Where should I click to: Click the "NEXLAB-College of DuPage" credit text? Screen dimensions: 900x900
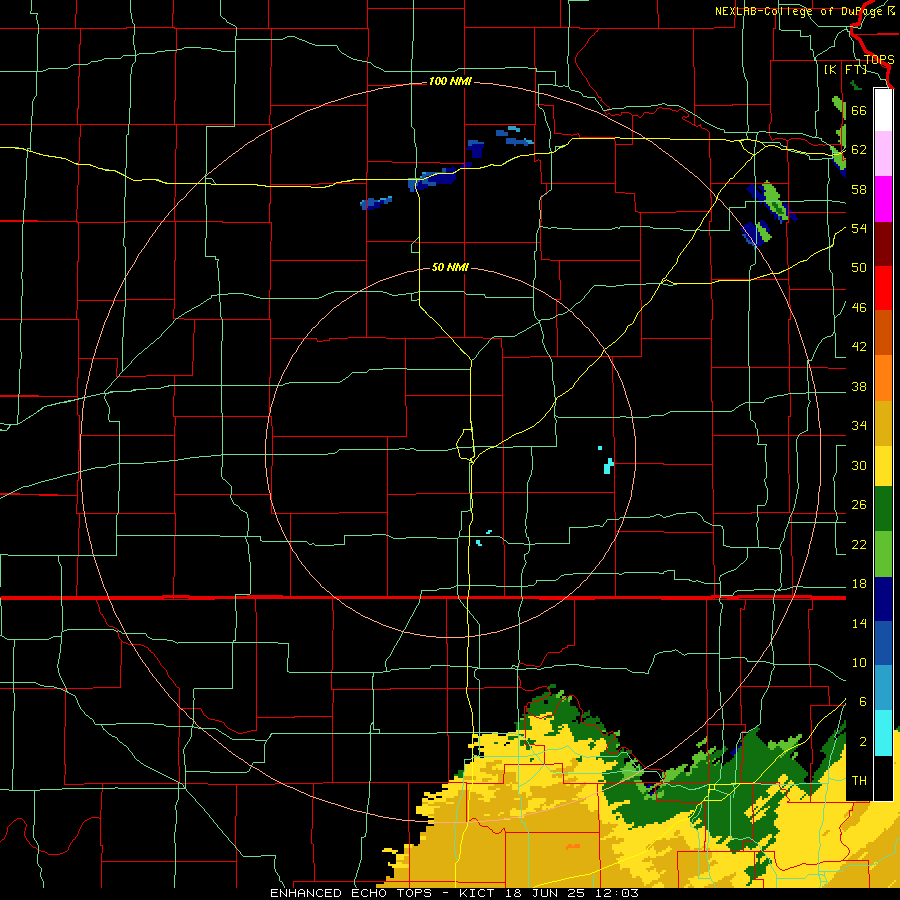(799, 11)
